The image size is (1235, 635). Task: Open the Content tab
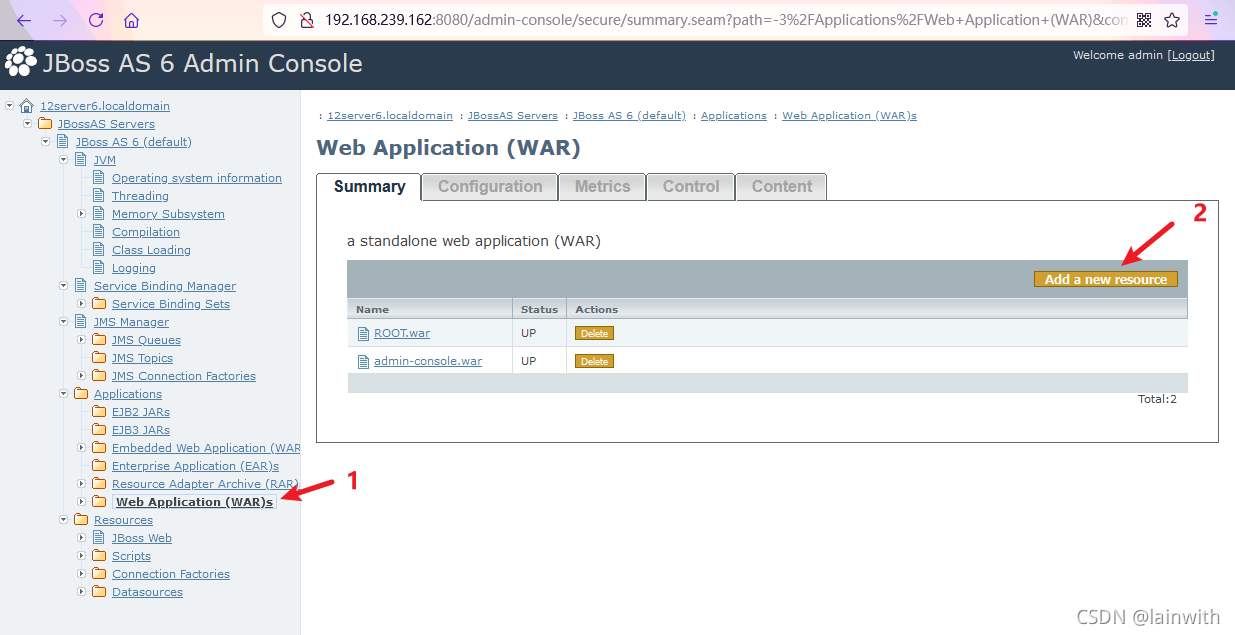tap(782, 187)
